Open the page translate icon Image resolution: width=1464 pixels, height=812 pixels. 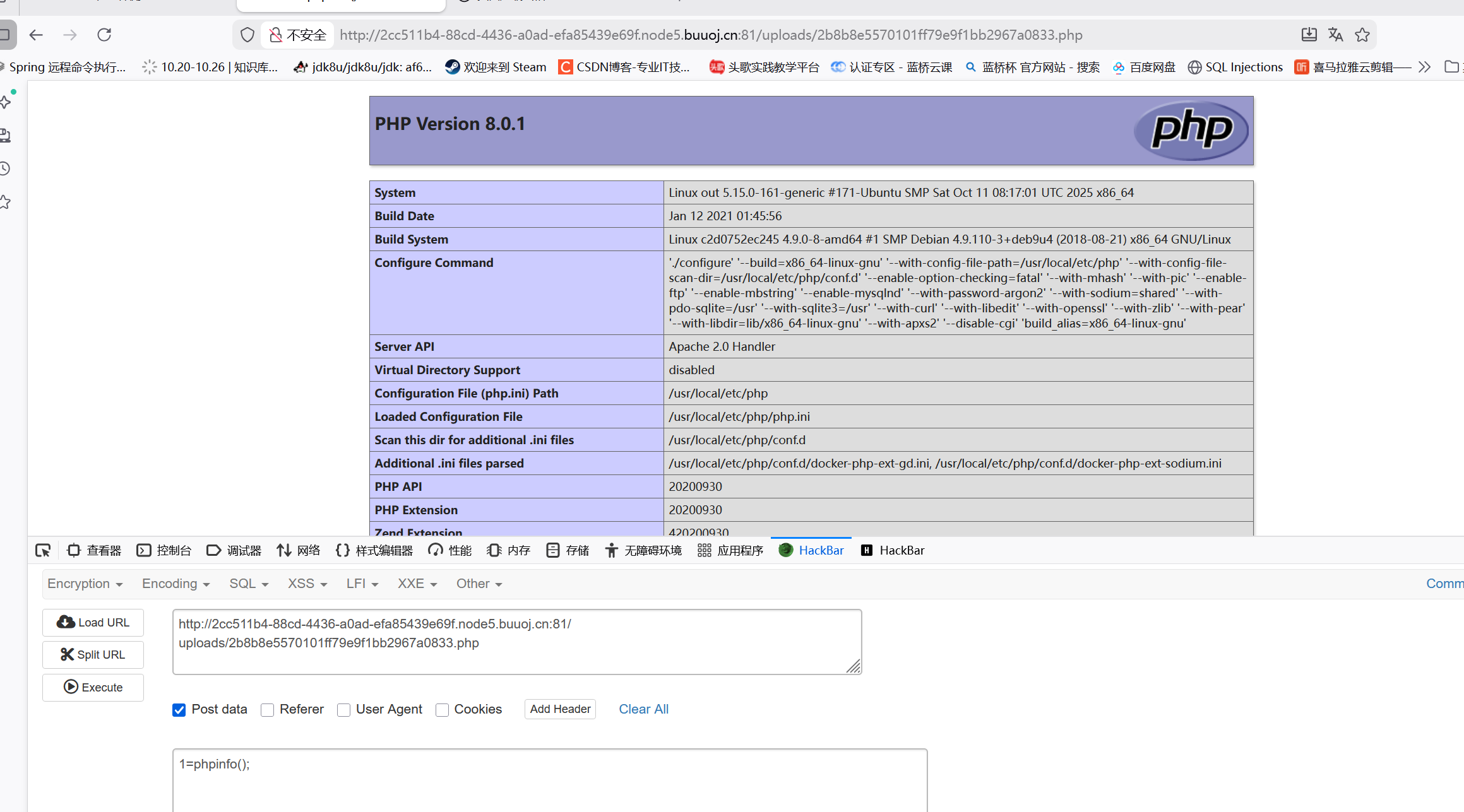1335,35
